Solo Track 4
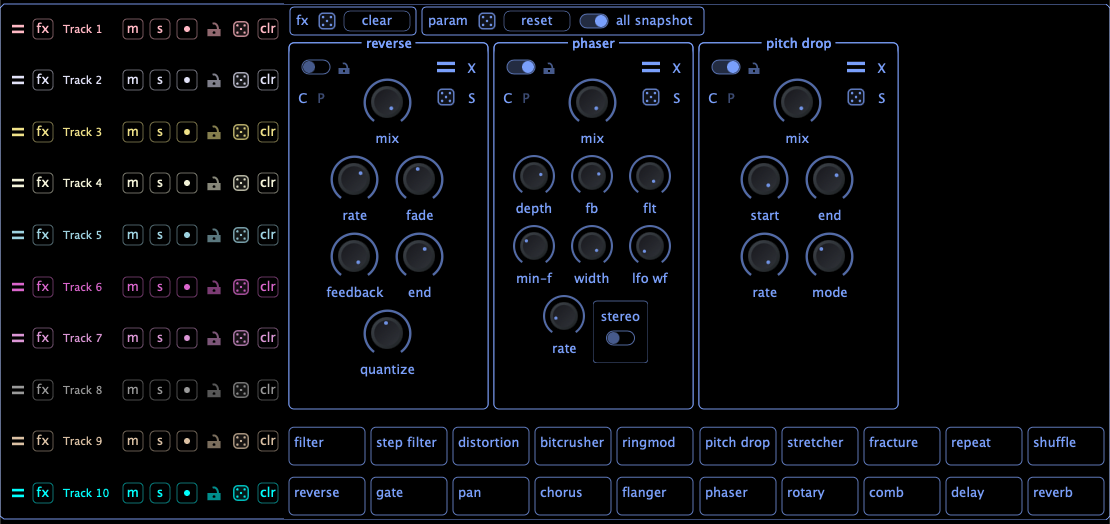This screenshot has width=1110, height=524. [x=160, y=183]
